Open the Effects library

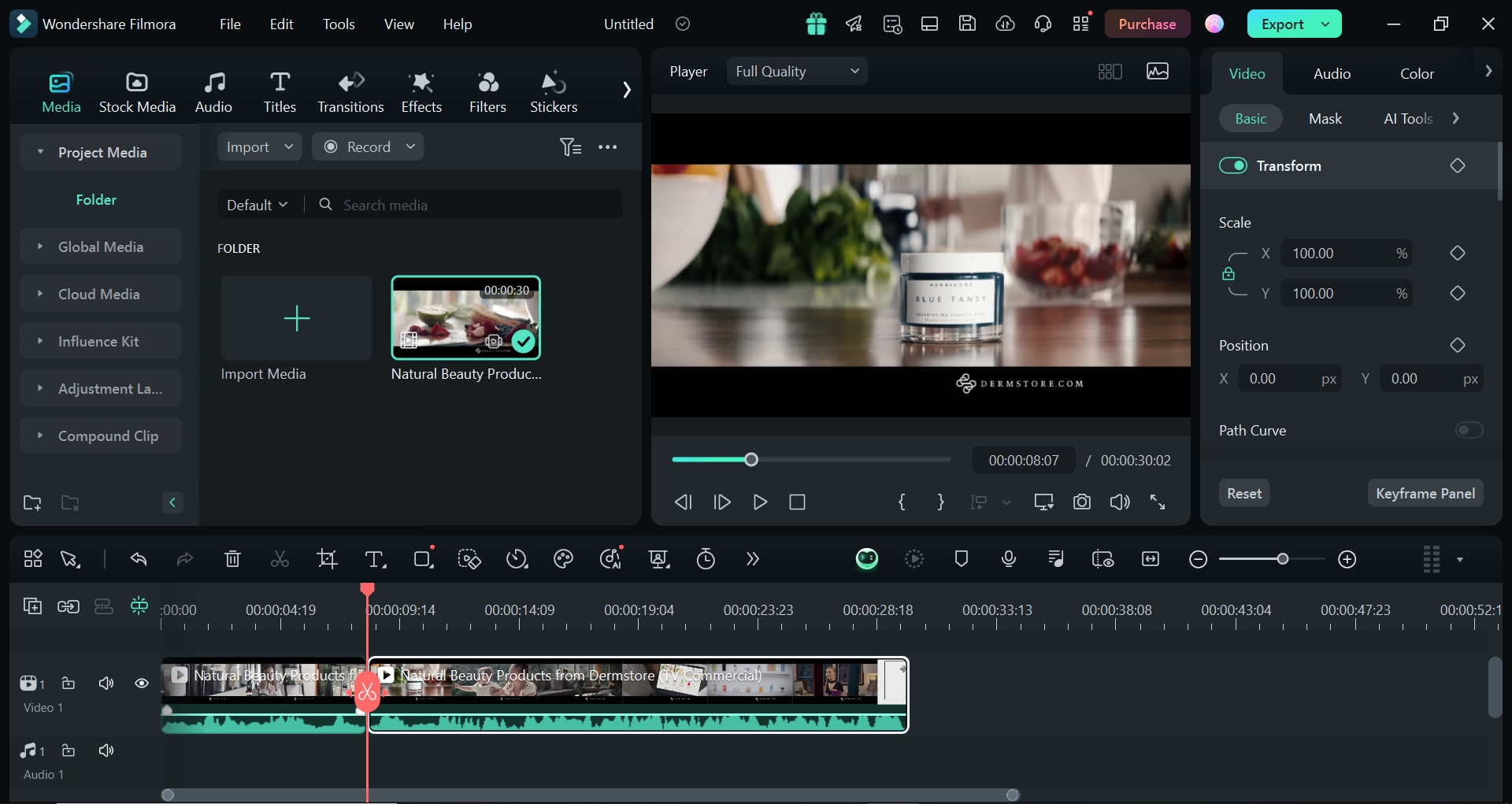click(x=421, y=92)
